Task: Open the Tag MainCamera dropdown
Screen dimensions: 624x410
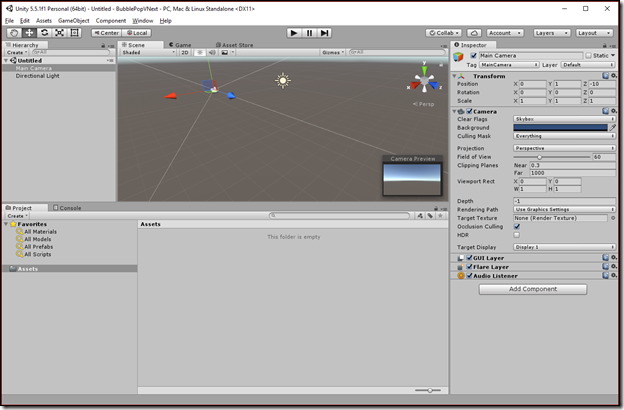Action: 509,65
